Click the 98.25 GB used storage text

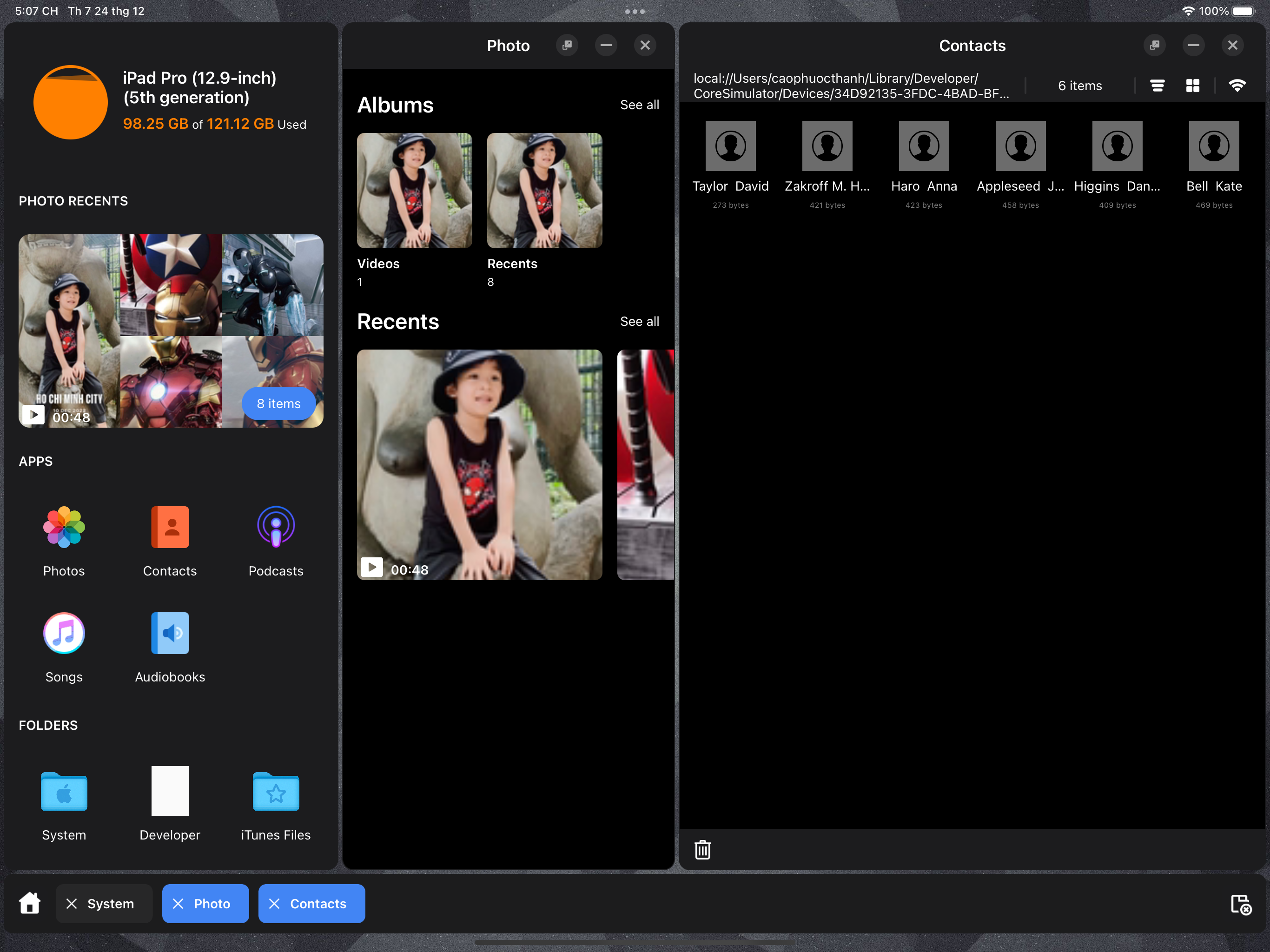214,124
